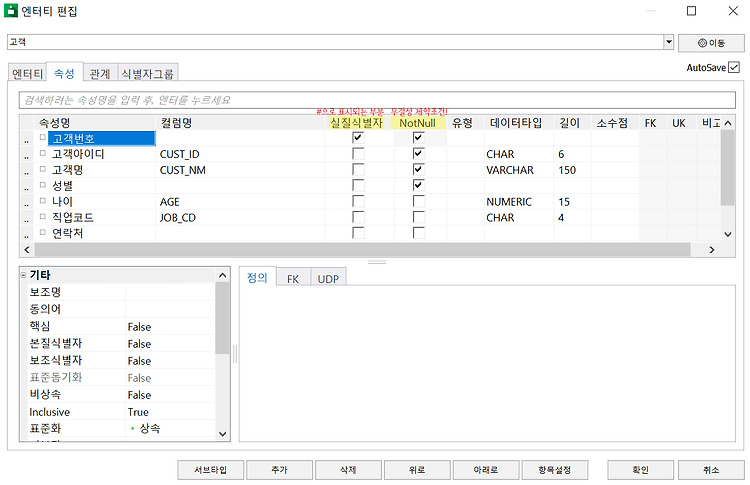Click the small square icon beside 성별
This screenshot has width=750, height=485.
pos(43,185)
